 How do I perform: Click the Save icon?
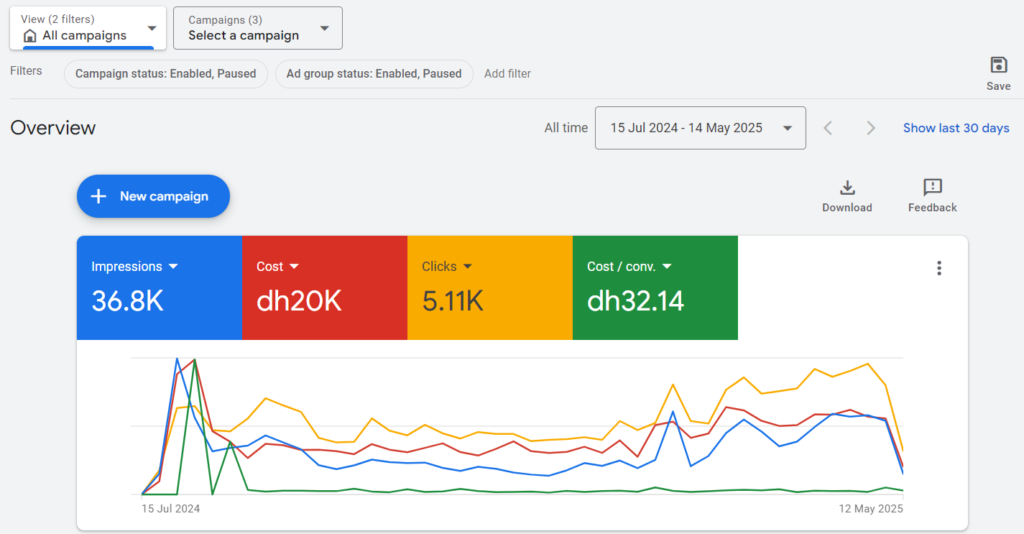pyautogui.click(x=998, y=66)
